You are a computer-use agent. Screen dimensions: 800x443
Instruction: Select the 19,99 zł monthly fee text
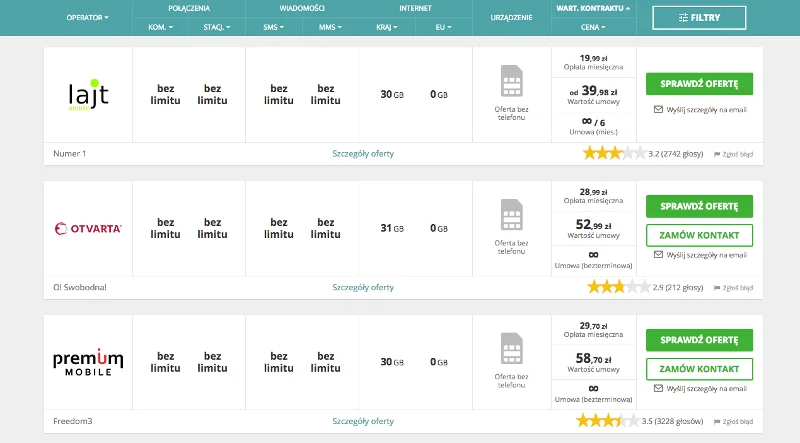pos(593,58)
